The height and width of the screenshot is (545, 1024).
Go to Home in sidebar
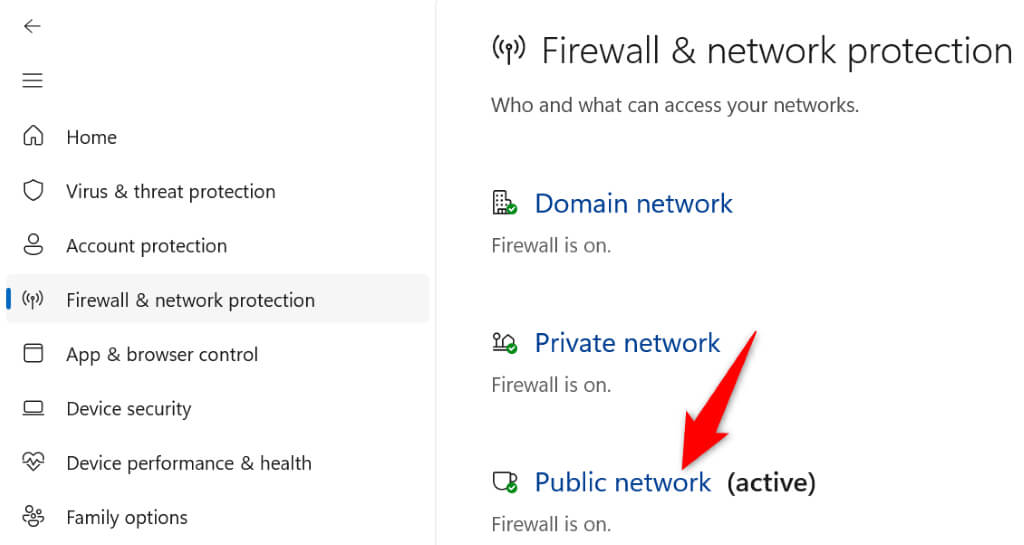pyautogui.click(x=91, y=137)
